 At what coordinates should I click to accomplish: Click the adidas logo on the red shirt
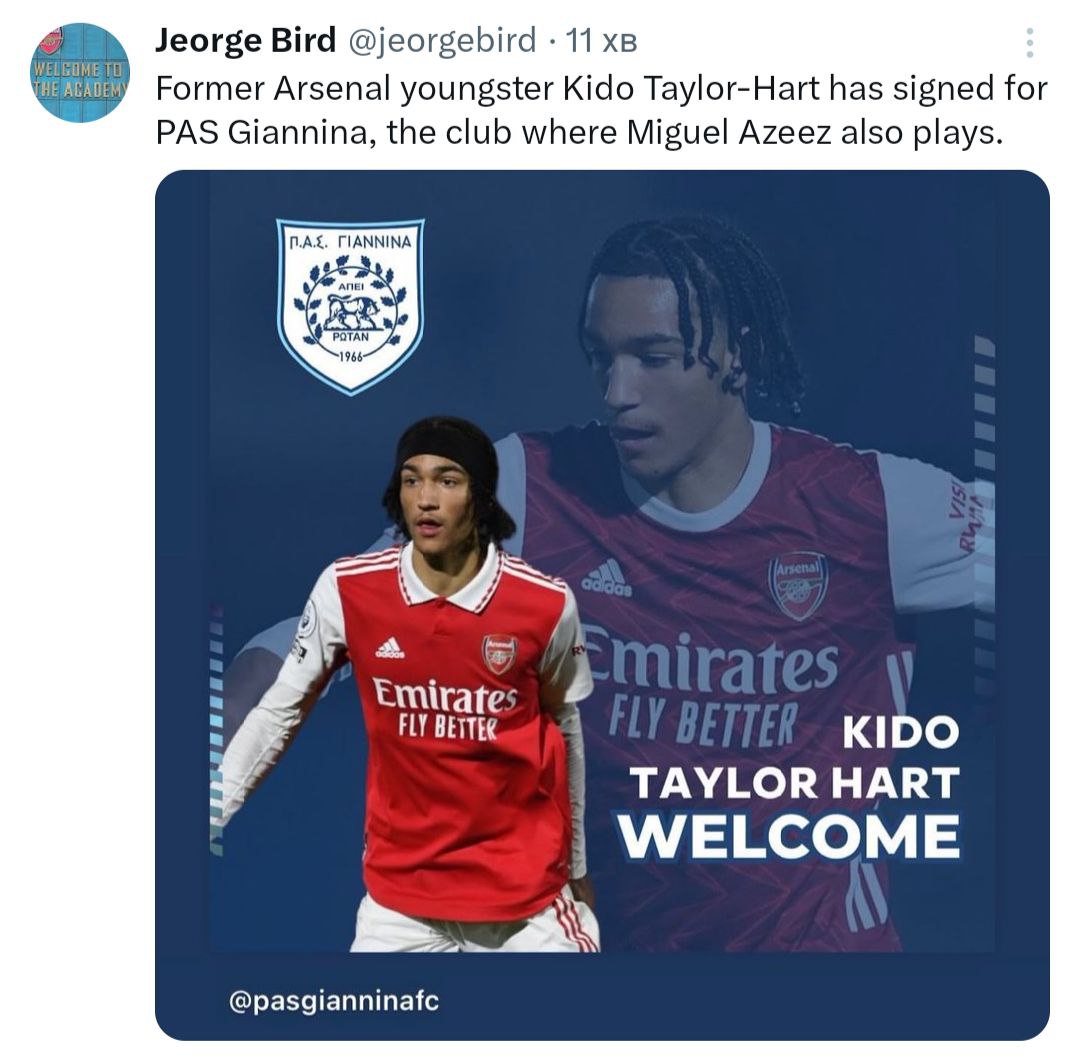point(390,648)
